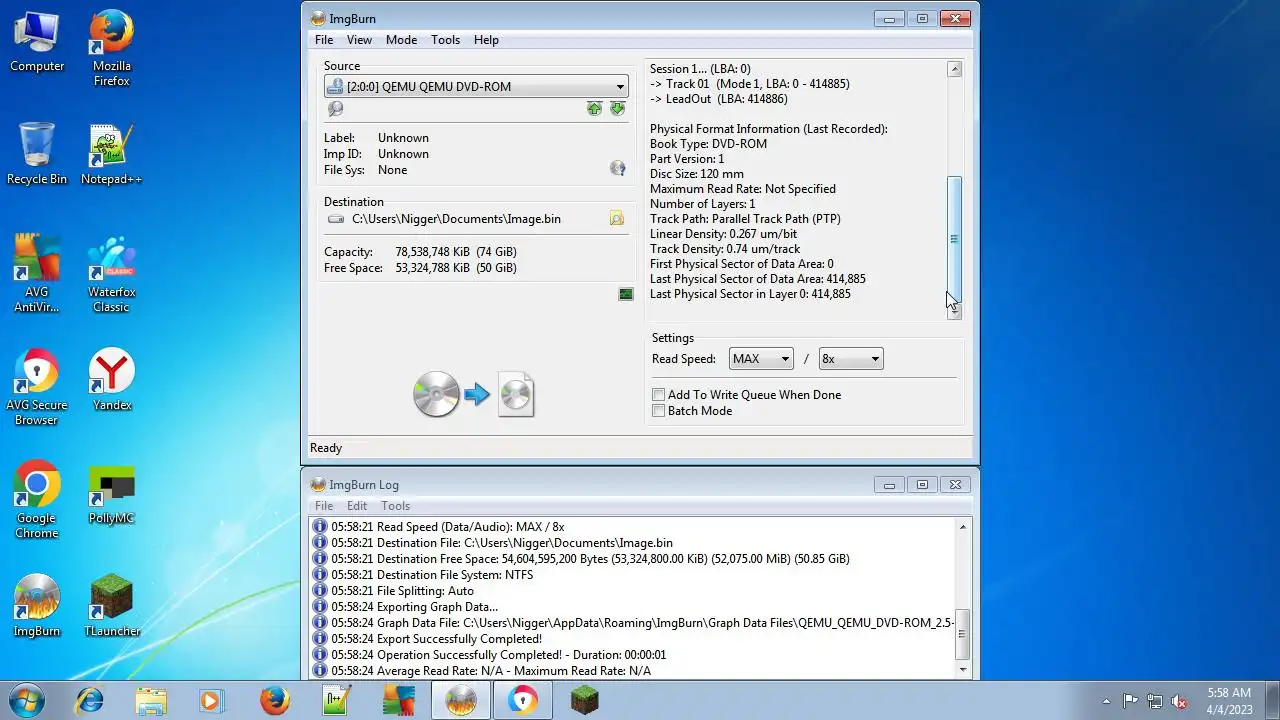This screenshot has width=1280, height=720.
Task: Open the View menu in ImgBurn
Action: (x=359, y=40)
